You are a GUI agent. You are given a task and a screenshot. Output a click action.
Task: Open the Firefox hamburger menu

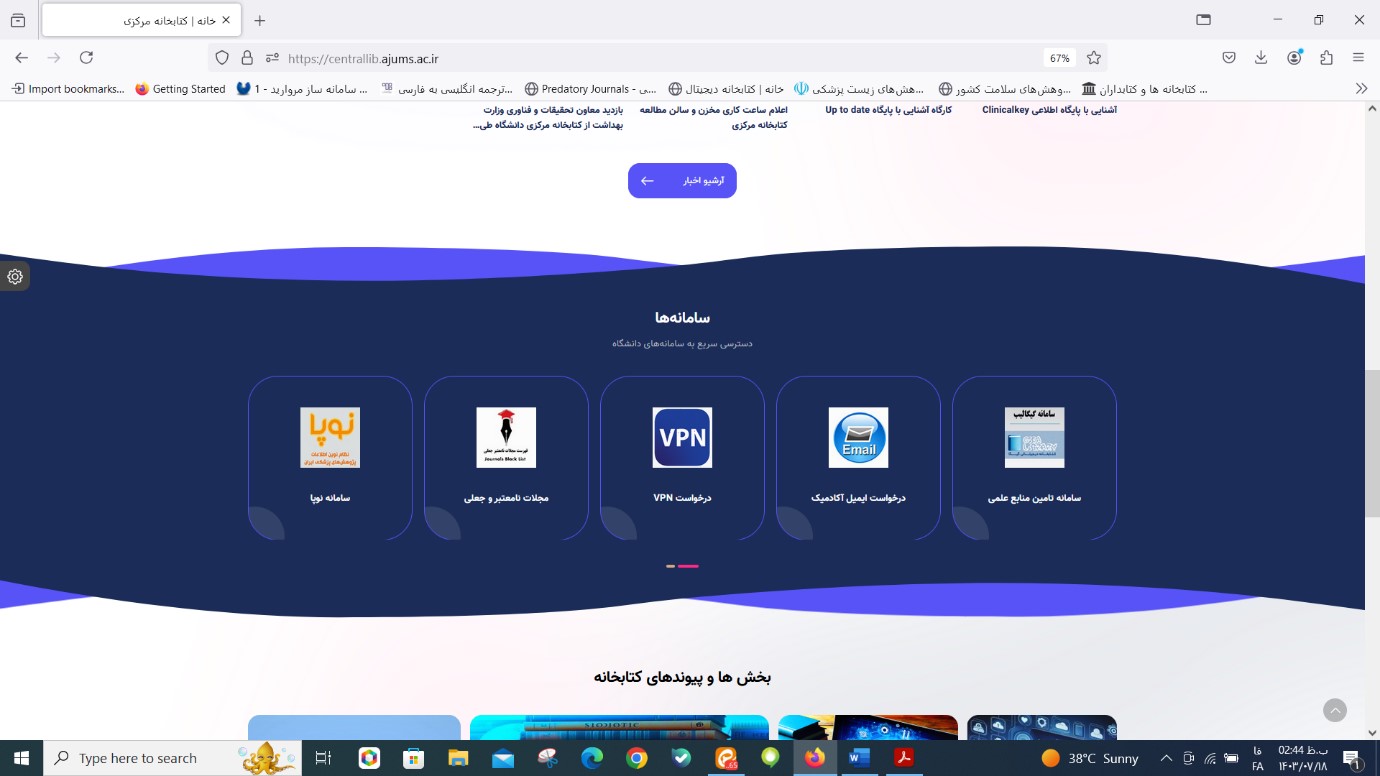pyautogui.click(x=1358, y=58)
